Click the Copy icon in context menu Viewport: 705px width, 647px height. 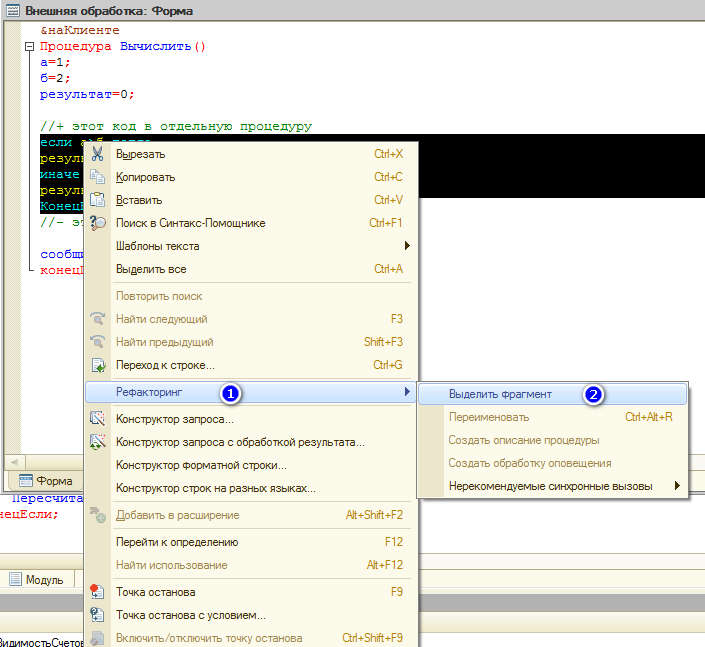coord(98,177)
